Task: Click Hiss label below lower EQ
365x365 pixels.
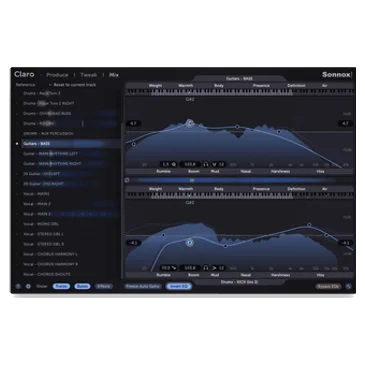Action: 320,275
